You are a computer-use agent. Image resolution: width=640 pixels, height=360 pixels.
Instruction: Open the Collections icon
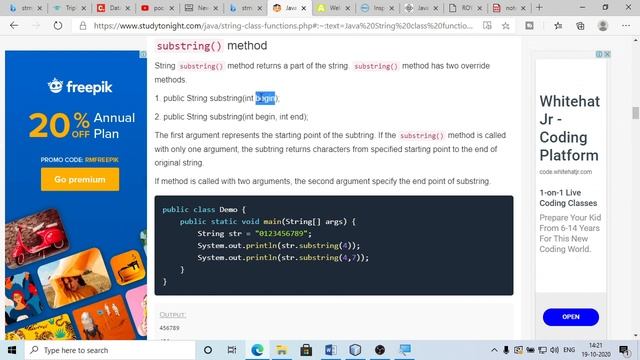click(580, 26)
